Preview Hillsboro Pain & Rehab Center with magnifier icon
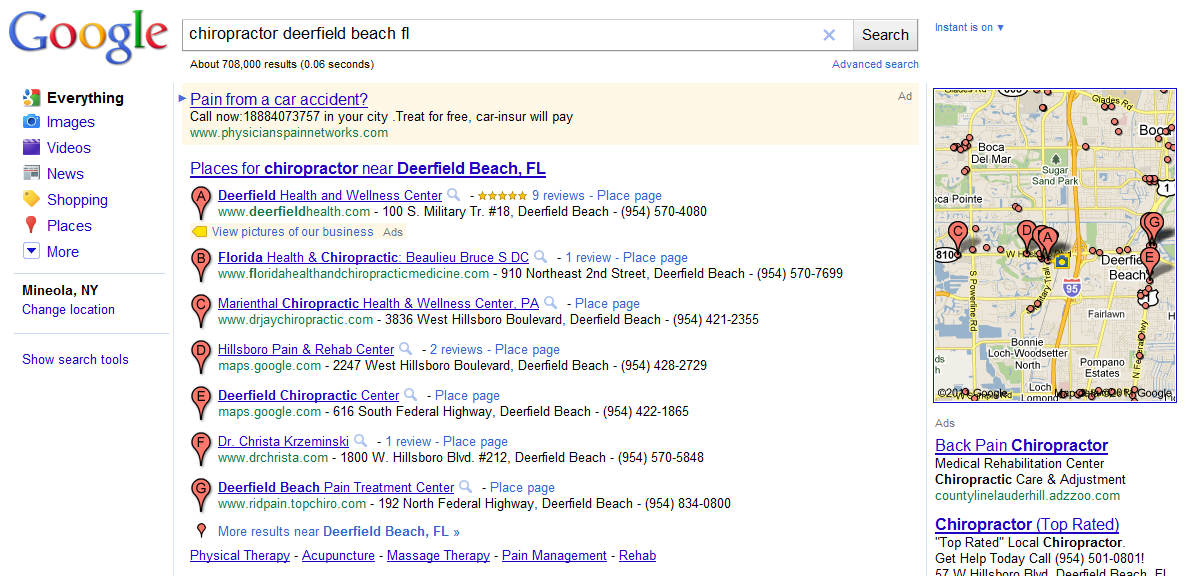 pyautogui.click(x=406, y=349)
